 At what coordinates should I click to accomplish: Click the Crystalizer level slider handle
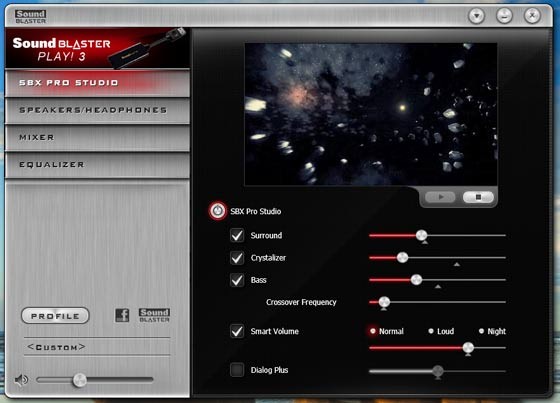point(402,258)
